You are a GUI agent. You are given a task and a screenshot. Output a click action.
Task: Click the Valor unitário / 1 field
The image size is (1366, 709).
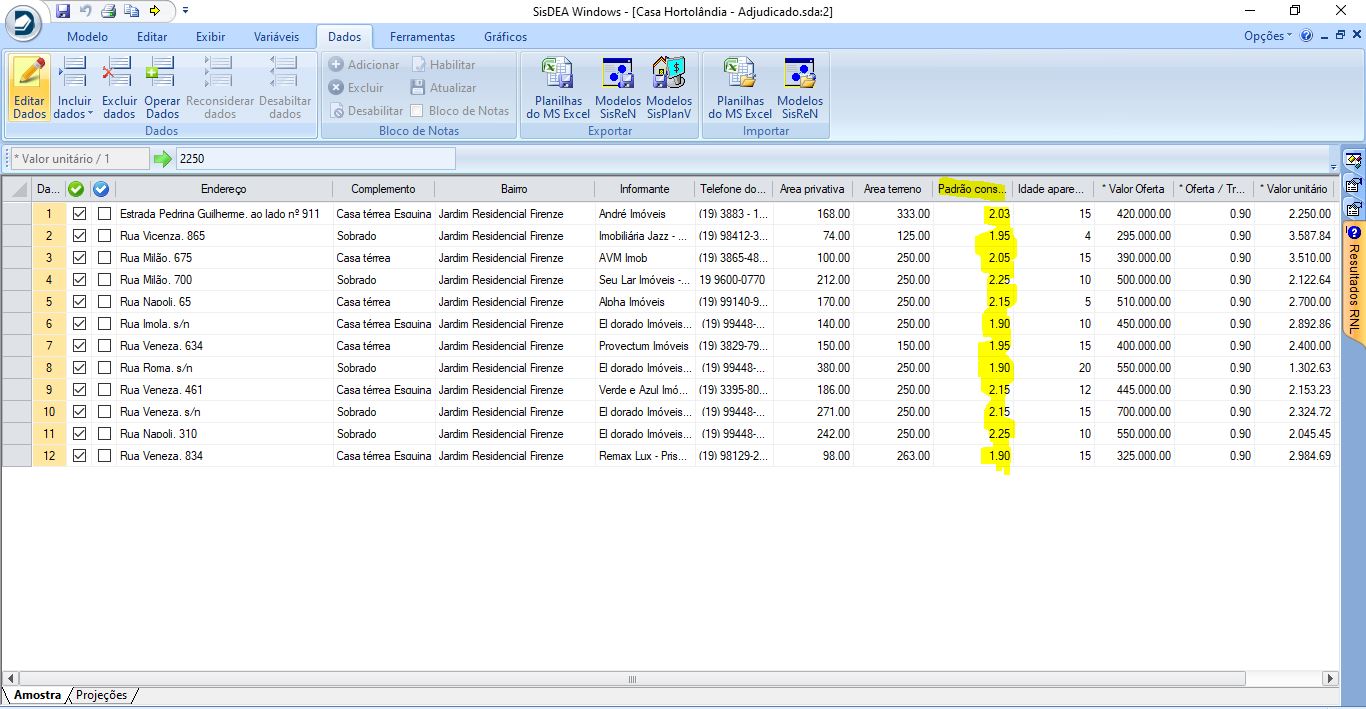point(79,158)
